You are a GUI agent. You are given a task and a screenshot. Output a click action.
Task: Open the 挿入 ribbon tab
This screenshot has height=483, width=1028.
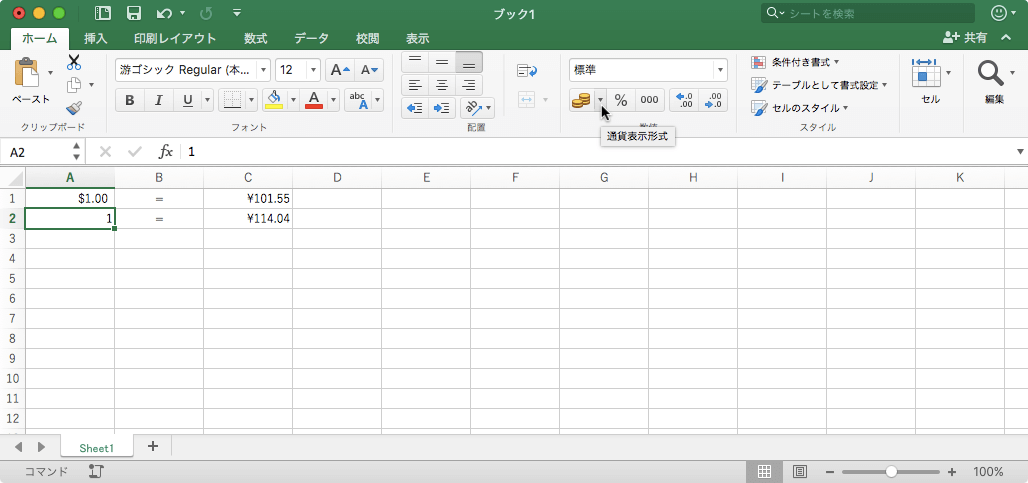click(96, 39)
